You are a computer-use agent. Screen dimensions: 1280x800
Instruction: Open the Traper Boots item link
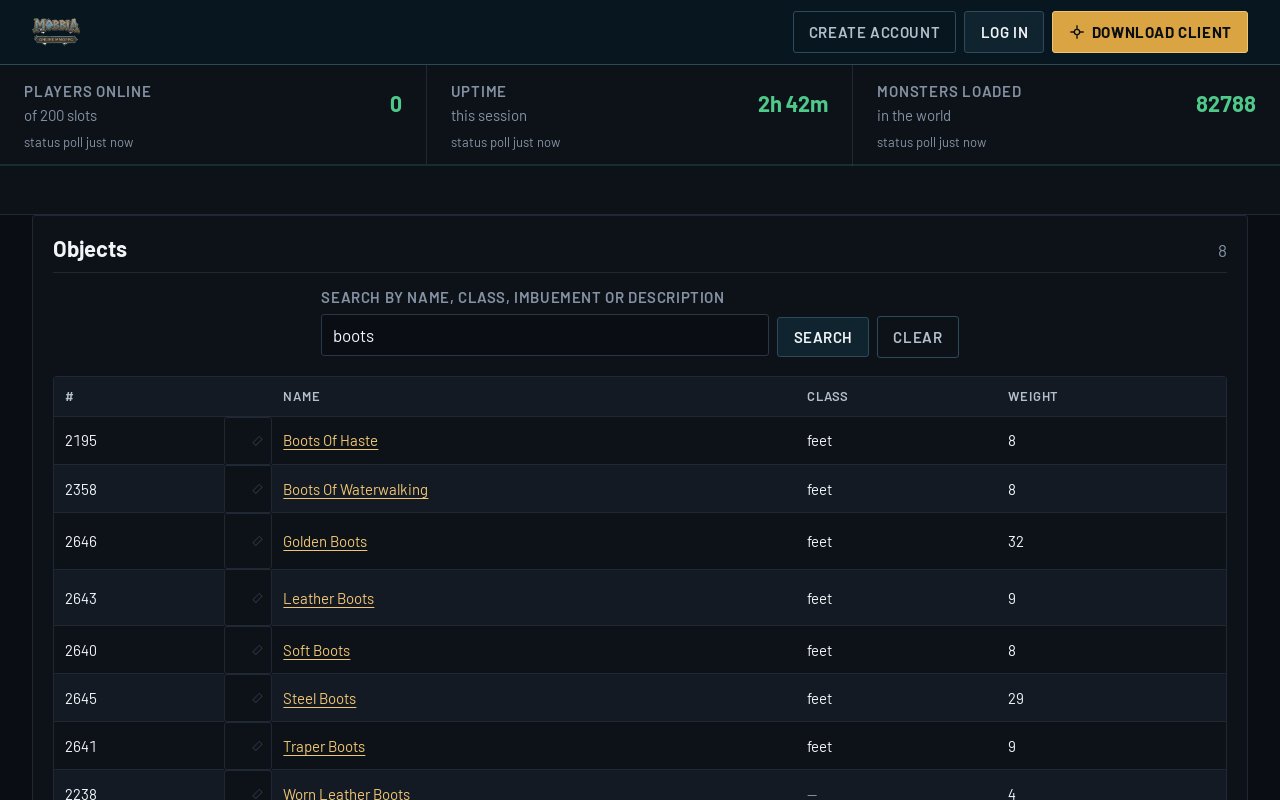(324, 746)
